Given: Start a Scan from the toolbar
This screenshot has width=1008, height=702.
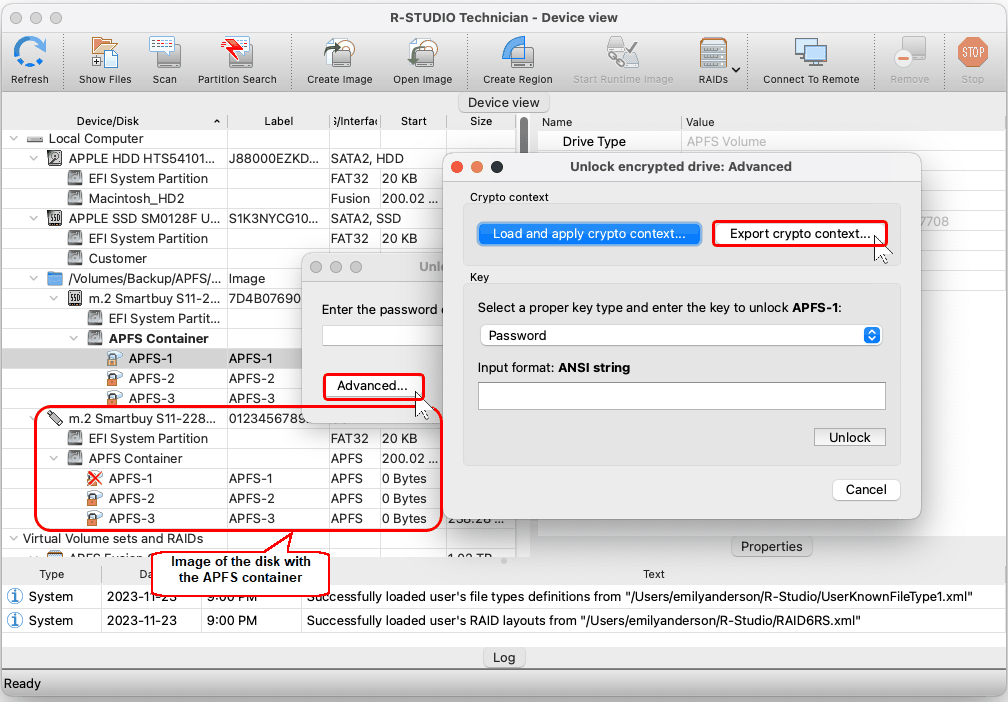Looking at the screenshot, I should 165,53.
